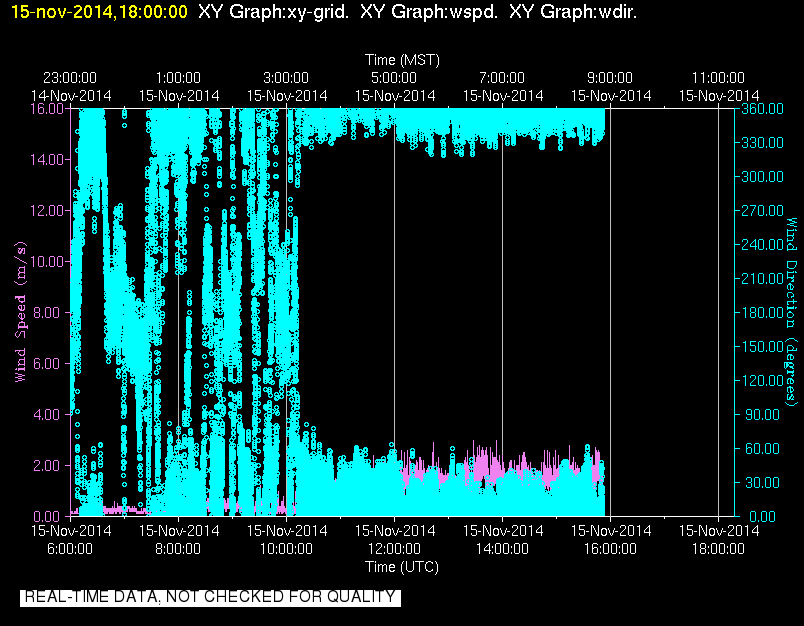
Task: Click the yellow timestamp 15-nov-2014,18:00:00
Action: [99, 12]
